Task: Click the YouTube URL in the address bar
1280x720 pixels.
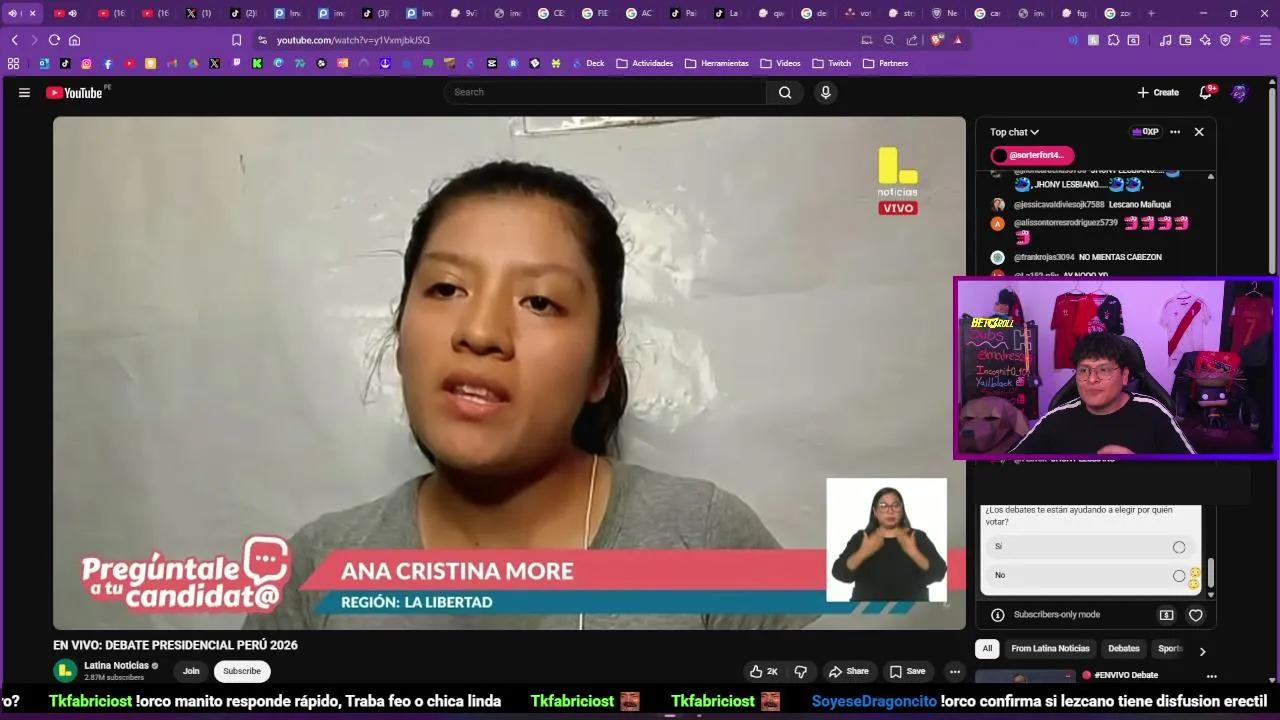Action: pyautogui.click(x=353, y=40)
